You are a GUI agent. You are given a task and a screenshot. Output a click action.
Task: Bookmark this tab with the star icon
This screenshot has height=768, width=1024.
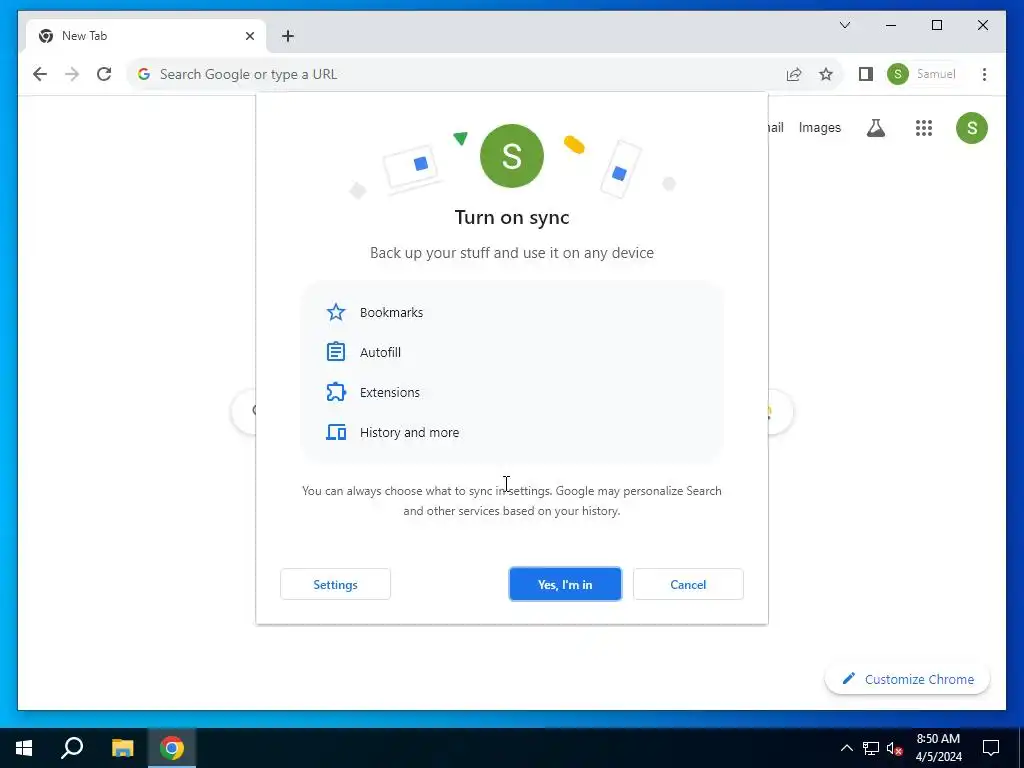click(826, 74)
